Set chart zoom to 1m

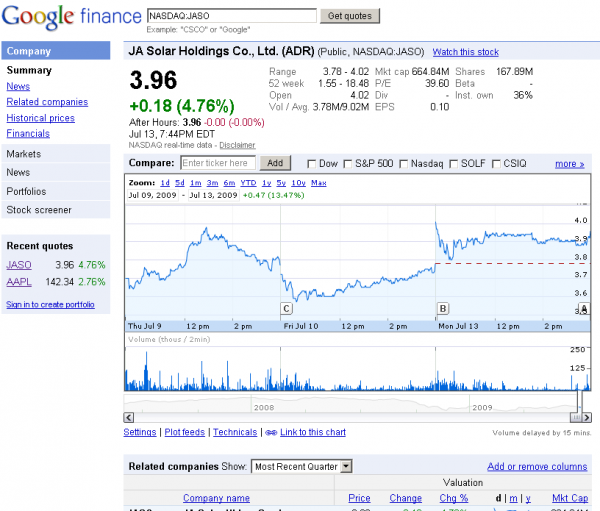[x=196, y=183]
